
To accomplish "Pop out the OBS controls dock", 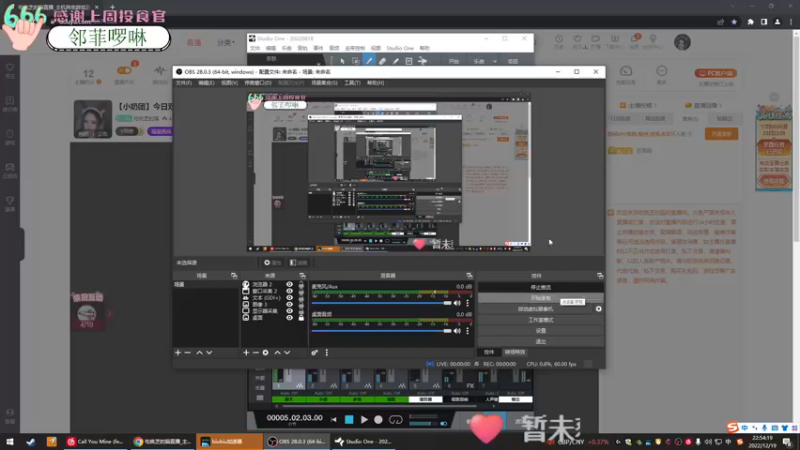I will pyautogui.click(x=600, y=276).
